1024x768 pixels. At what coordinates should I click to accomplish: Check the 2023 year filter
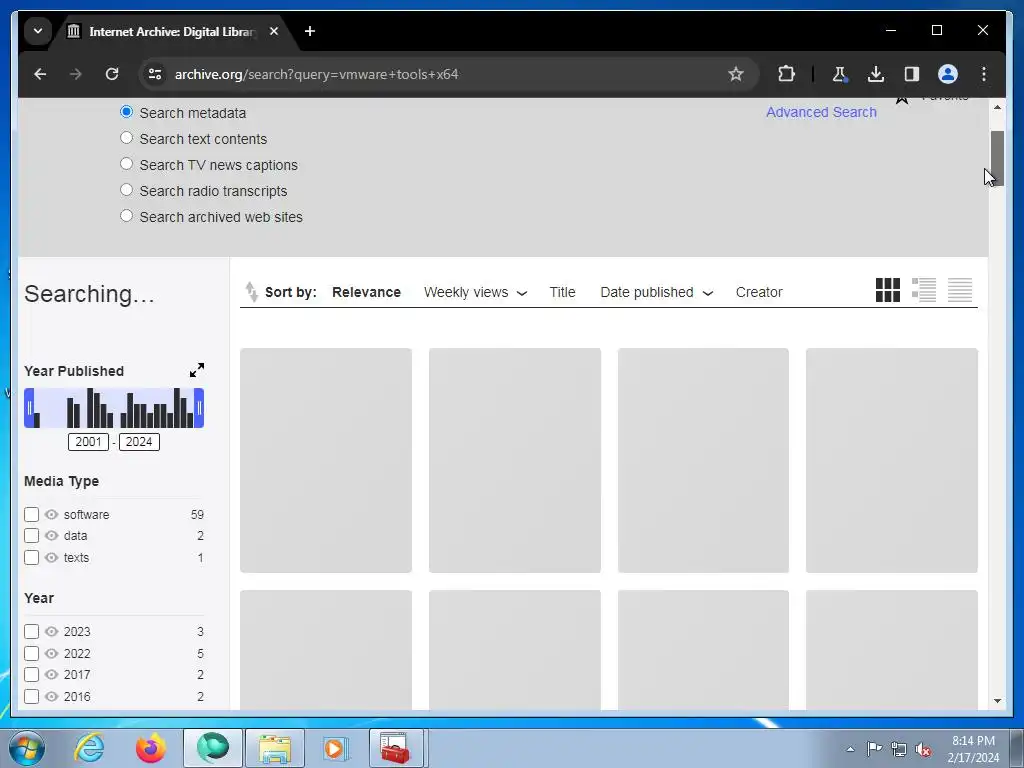[x=31, y=632]
